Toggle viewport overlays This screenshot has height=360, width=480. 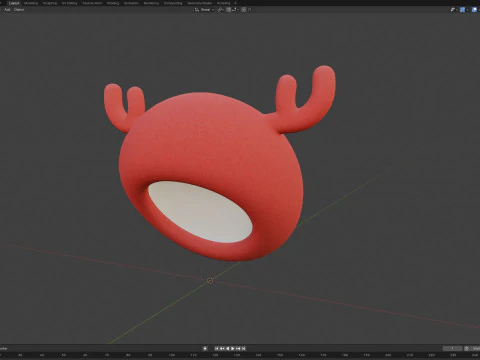coord(475,10)
